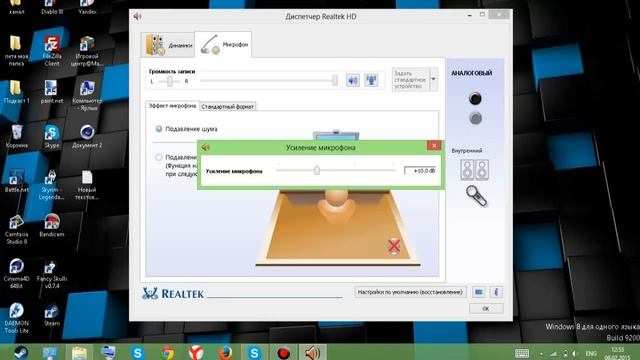The image size is (640, 360).
Task: Click the blue icon left of info button
Action: point(479,292)
